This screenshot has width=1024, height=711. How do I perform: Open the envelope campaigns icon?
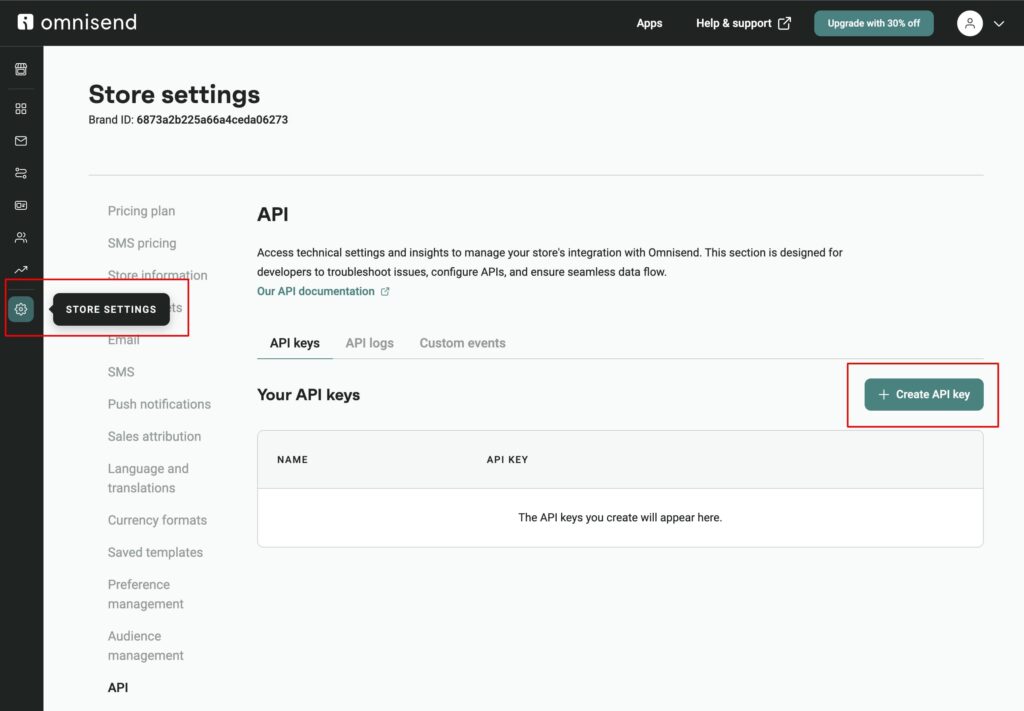coord(21,140)
